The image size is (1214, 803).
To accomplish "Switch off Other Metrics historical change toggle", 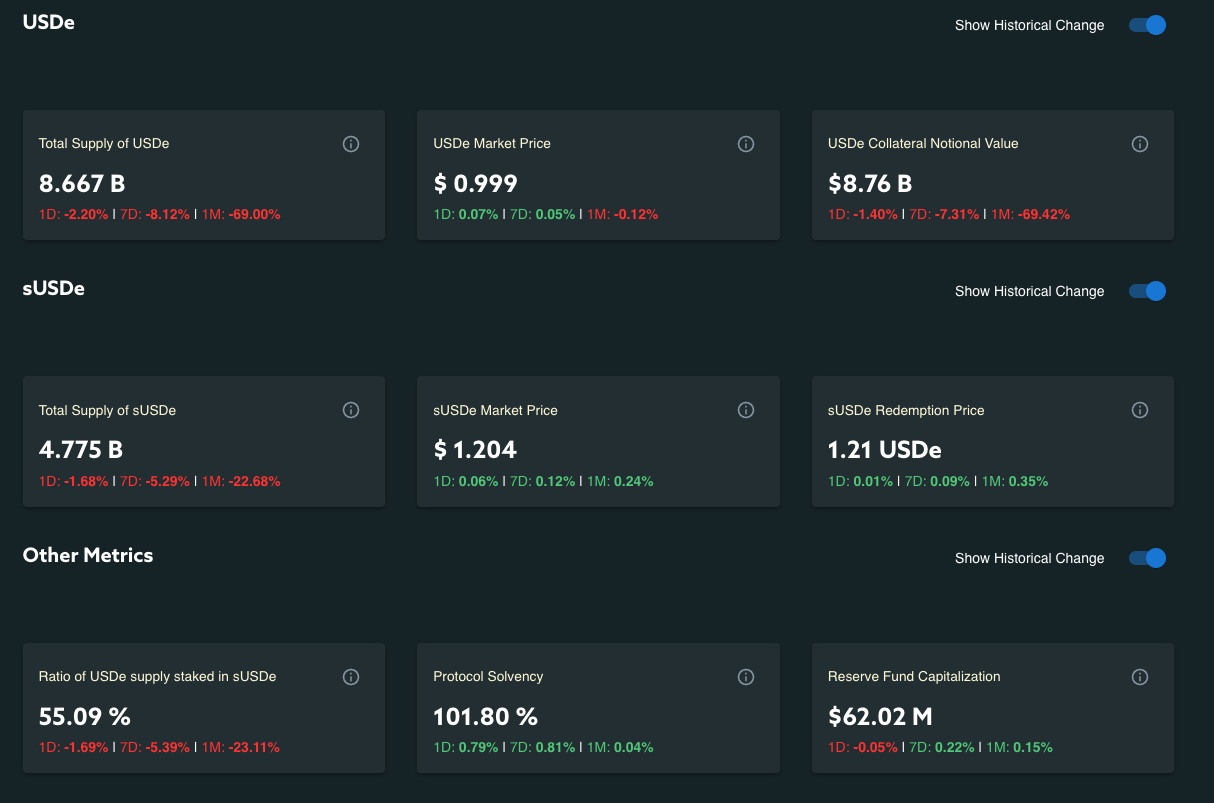I will 1148,558.
